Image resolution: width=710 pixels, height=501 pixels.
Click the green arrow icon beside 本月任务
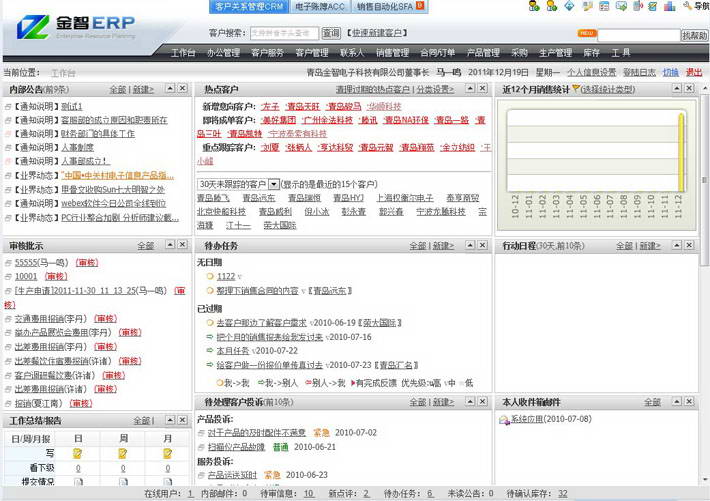click(210, 350)
